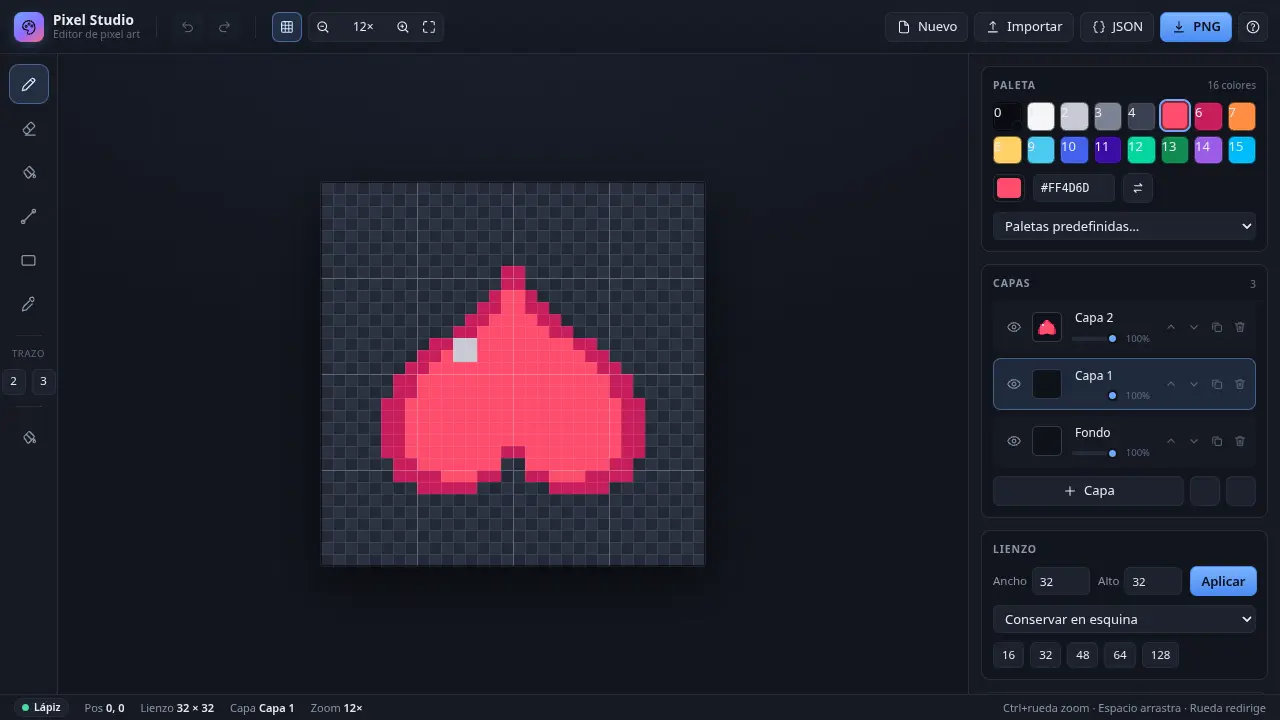Select the pencil tool in the left toolbar

point(29,84)
